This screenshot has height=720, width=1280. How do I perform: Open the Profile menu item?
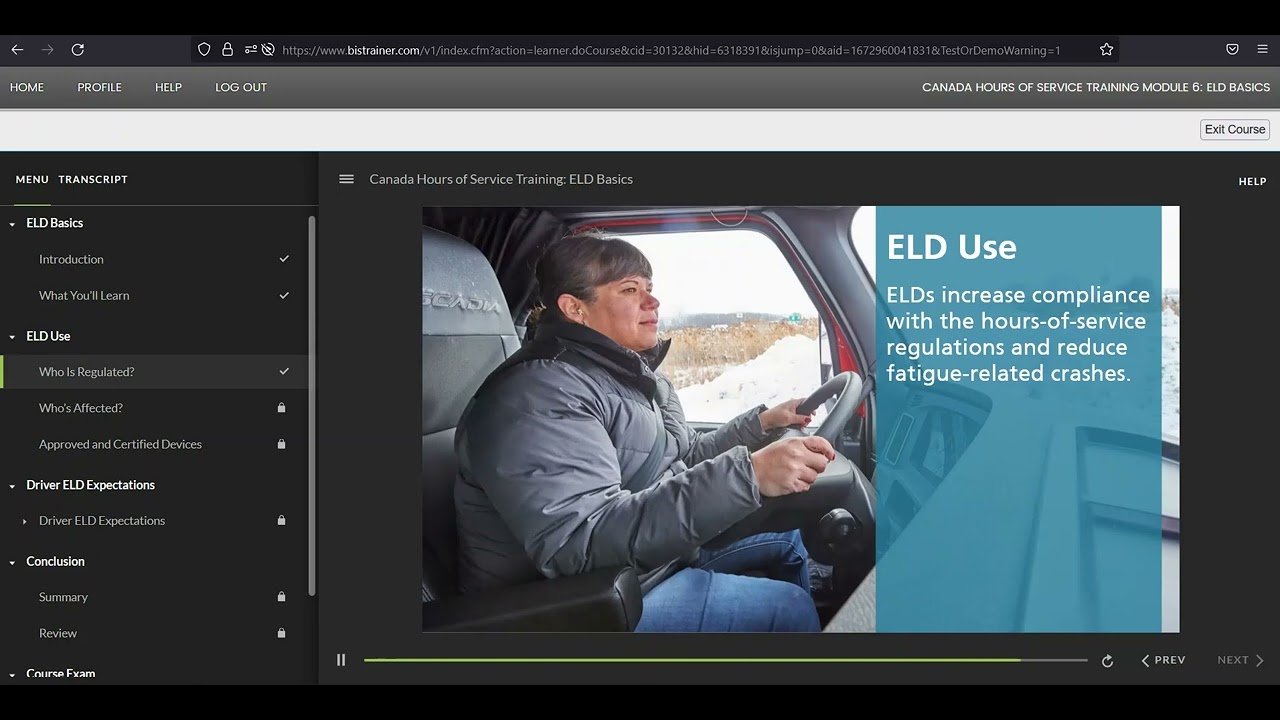pos(99,87)
